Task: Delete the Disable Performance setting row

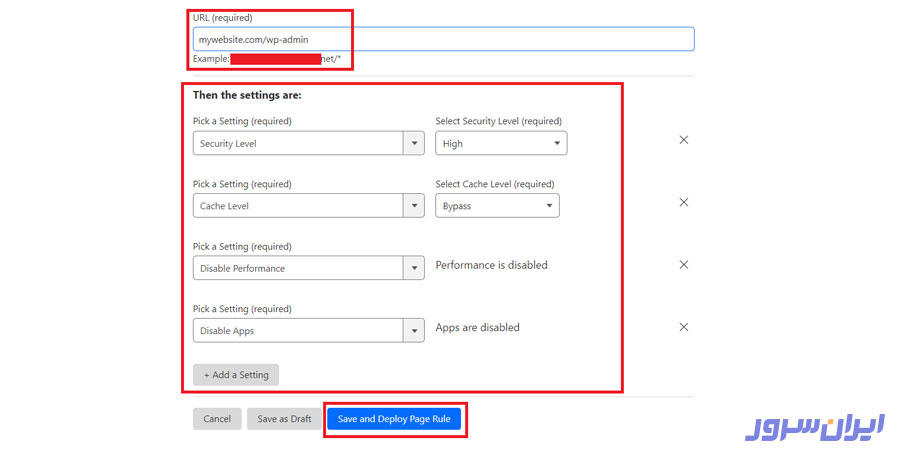Action: (684, 265)
